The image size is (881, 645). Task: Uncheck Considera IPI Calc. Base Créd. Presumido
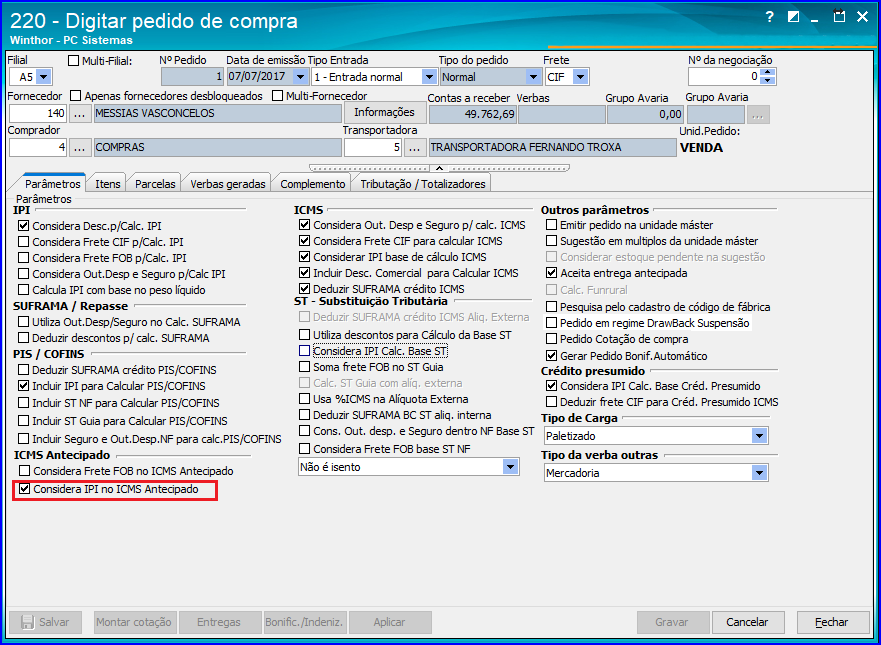551,386
